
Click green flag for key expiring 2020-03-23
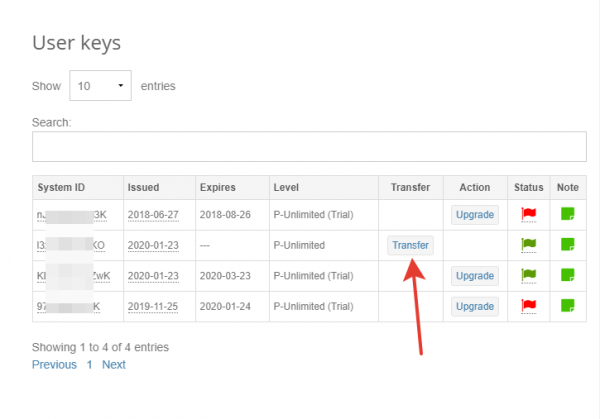pos(529,275)
